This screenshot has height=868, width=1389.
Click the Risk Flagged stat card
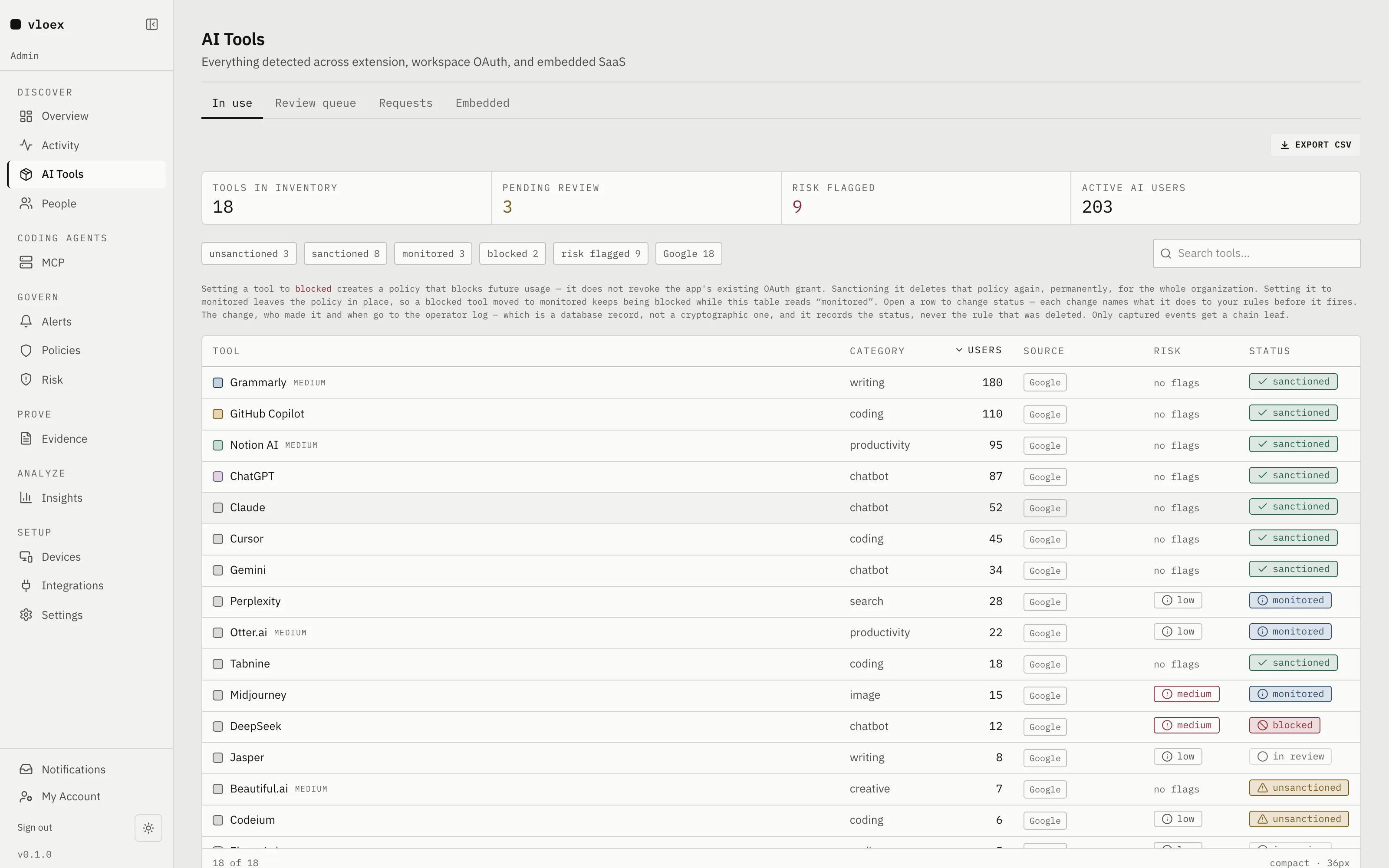[x=926, y=198]
